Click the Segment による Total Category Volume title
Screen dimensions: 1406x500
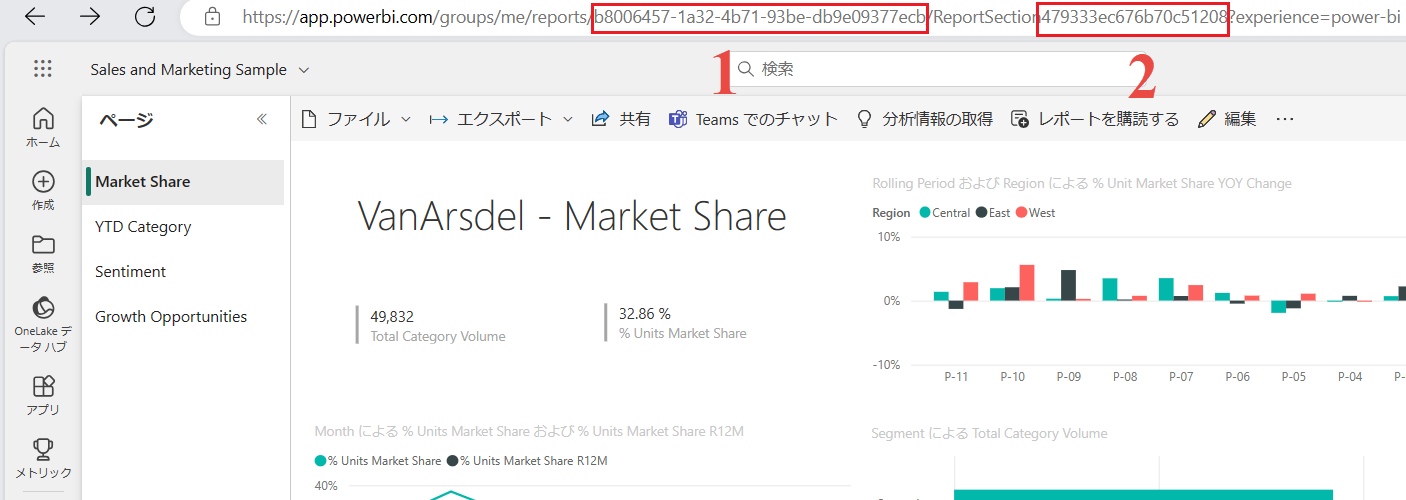[989, 433]
